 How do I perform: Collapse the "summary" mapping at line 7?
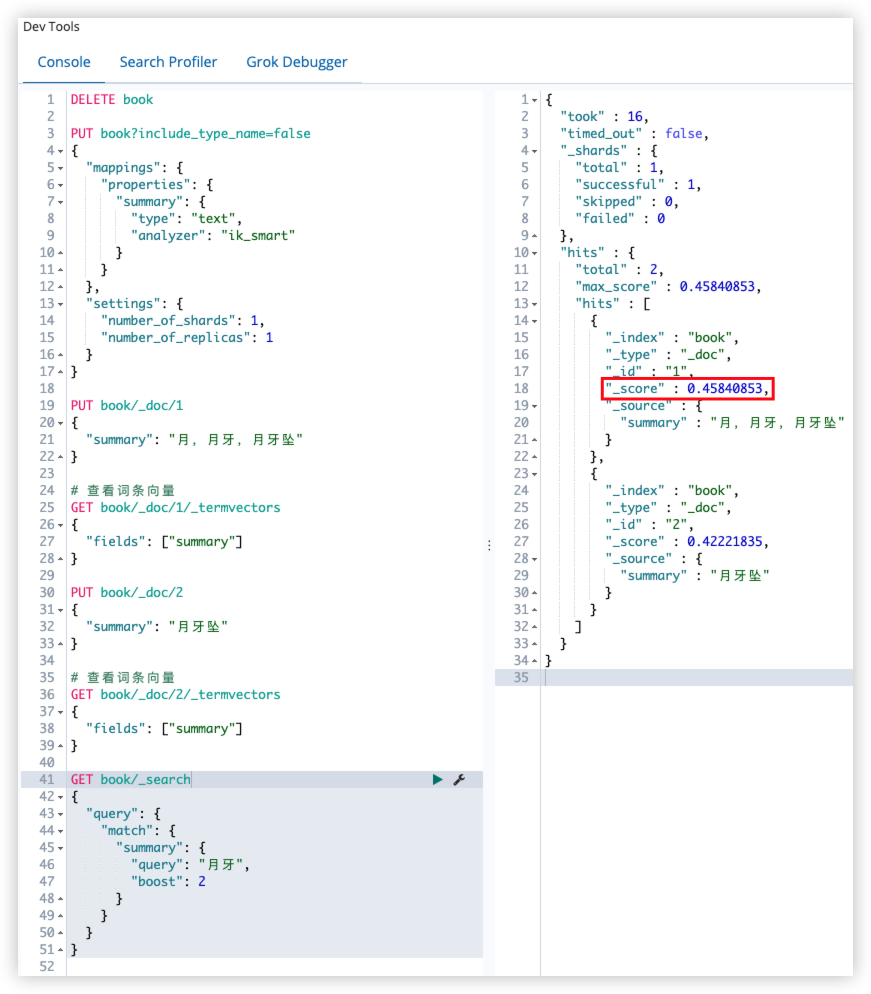tap(61, 202)
